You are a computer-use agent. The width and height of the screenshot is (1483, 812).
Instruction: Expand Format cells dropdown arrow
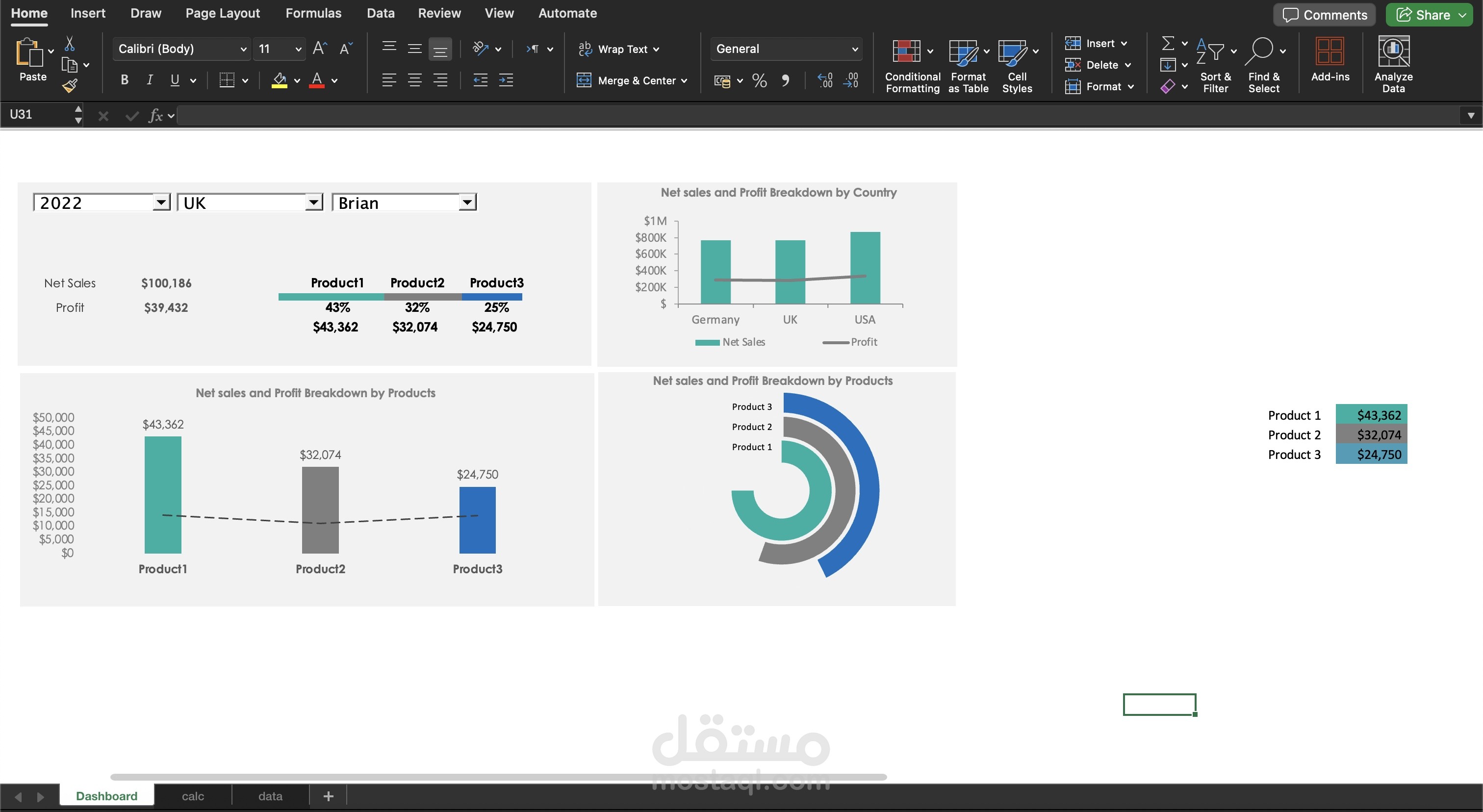[1131, 87]
